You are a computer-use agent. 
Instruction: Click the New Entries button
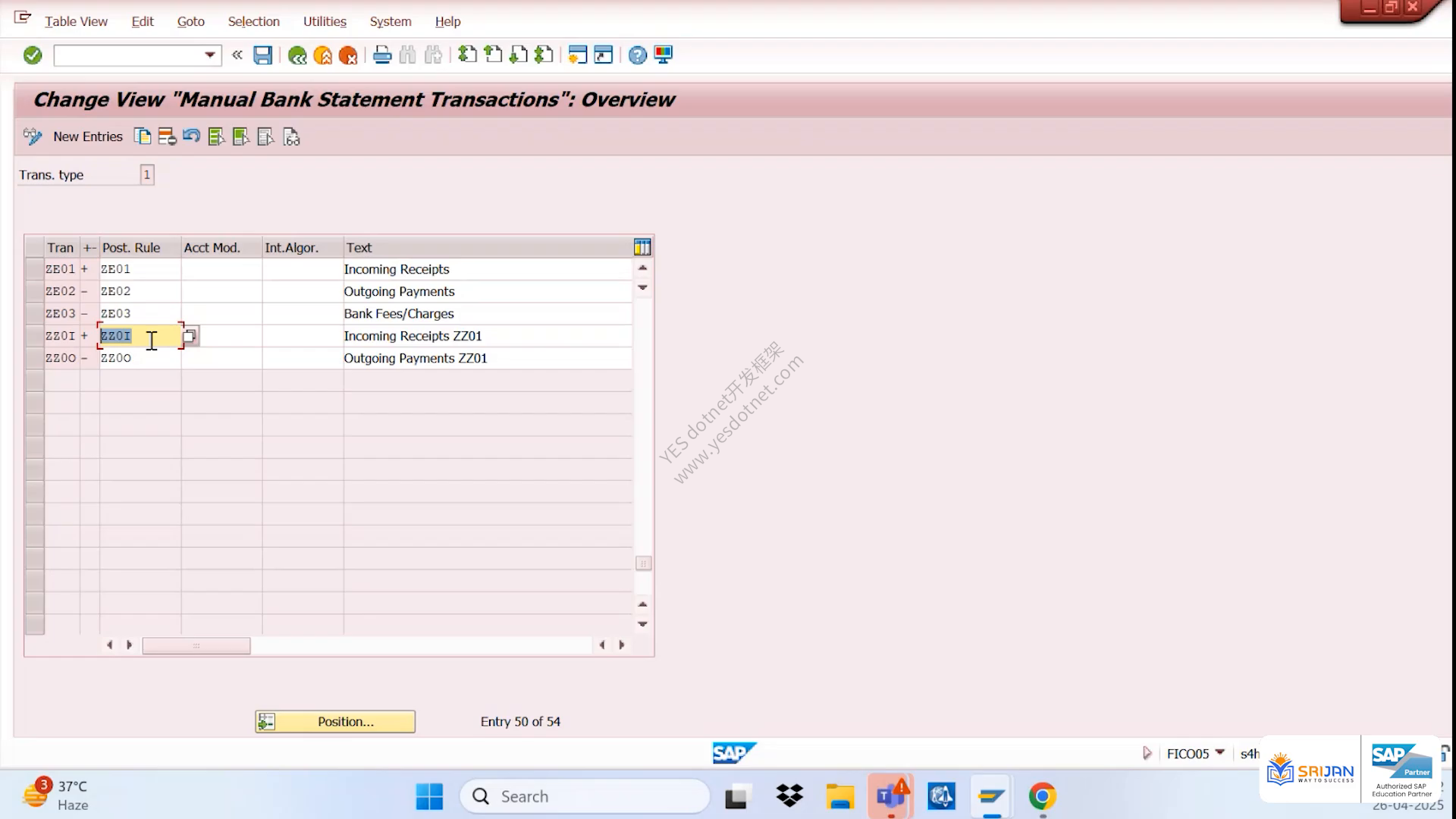click(x=87, y=136)
